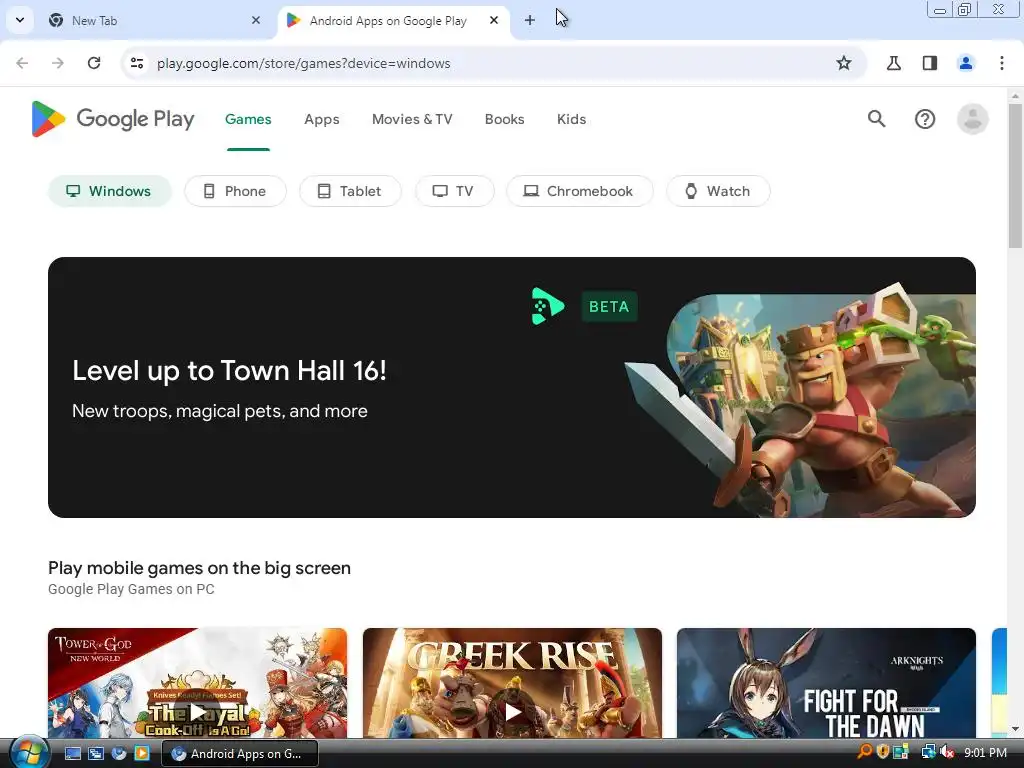1024x768 pixels.
Task: Click 'New troops, magical pets, and more' text
Action: click(x=219, y=411)
